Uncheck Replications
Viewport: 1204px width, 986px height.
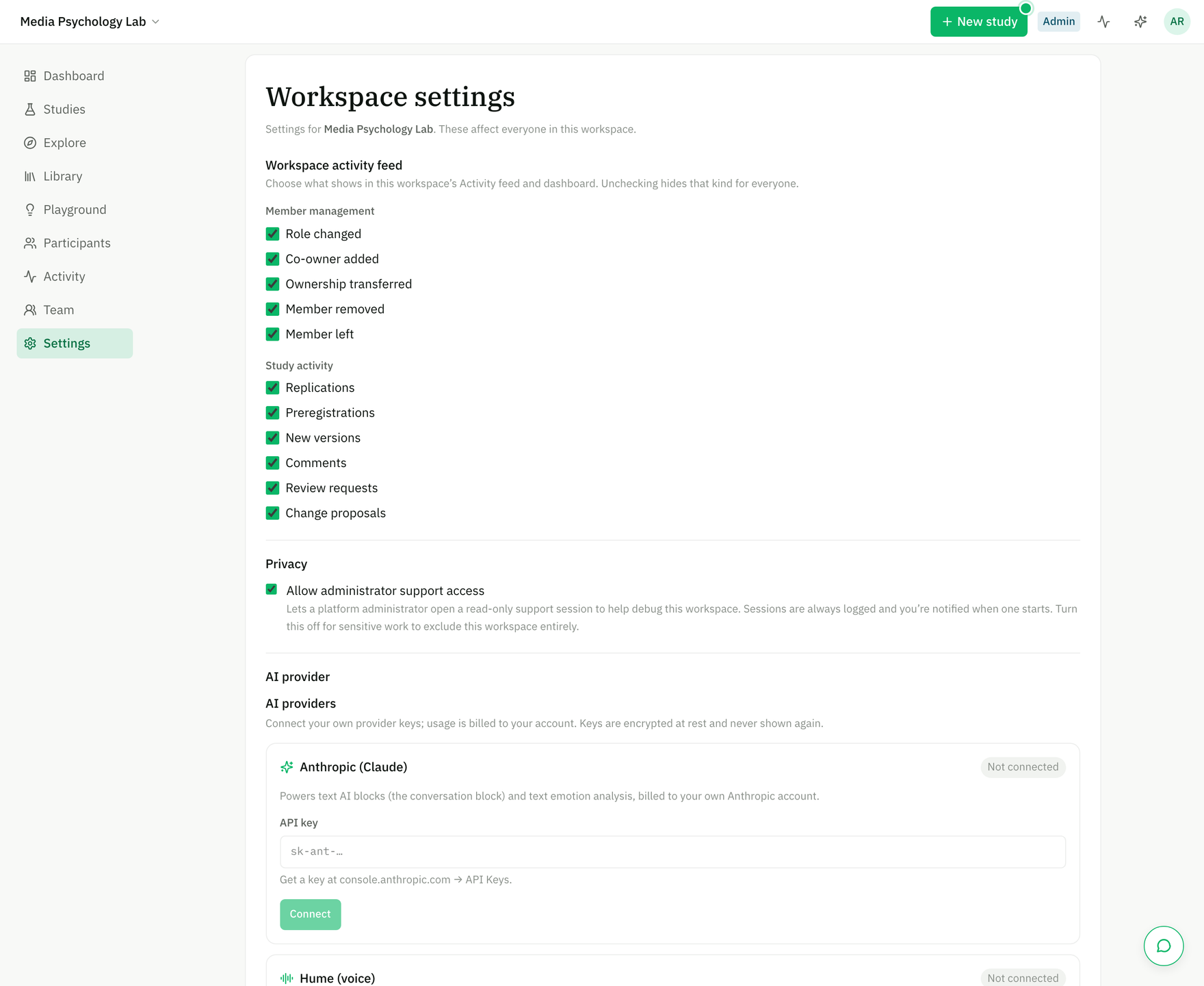[272, 388]
